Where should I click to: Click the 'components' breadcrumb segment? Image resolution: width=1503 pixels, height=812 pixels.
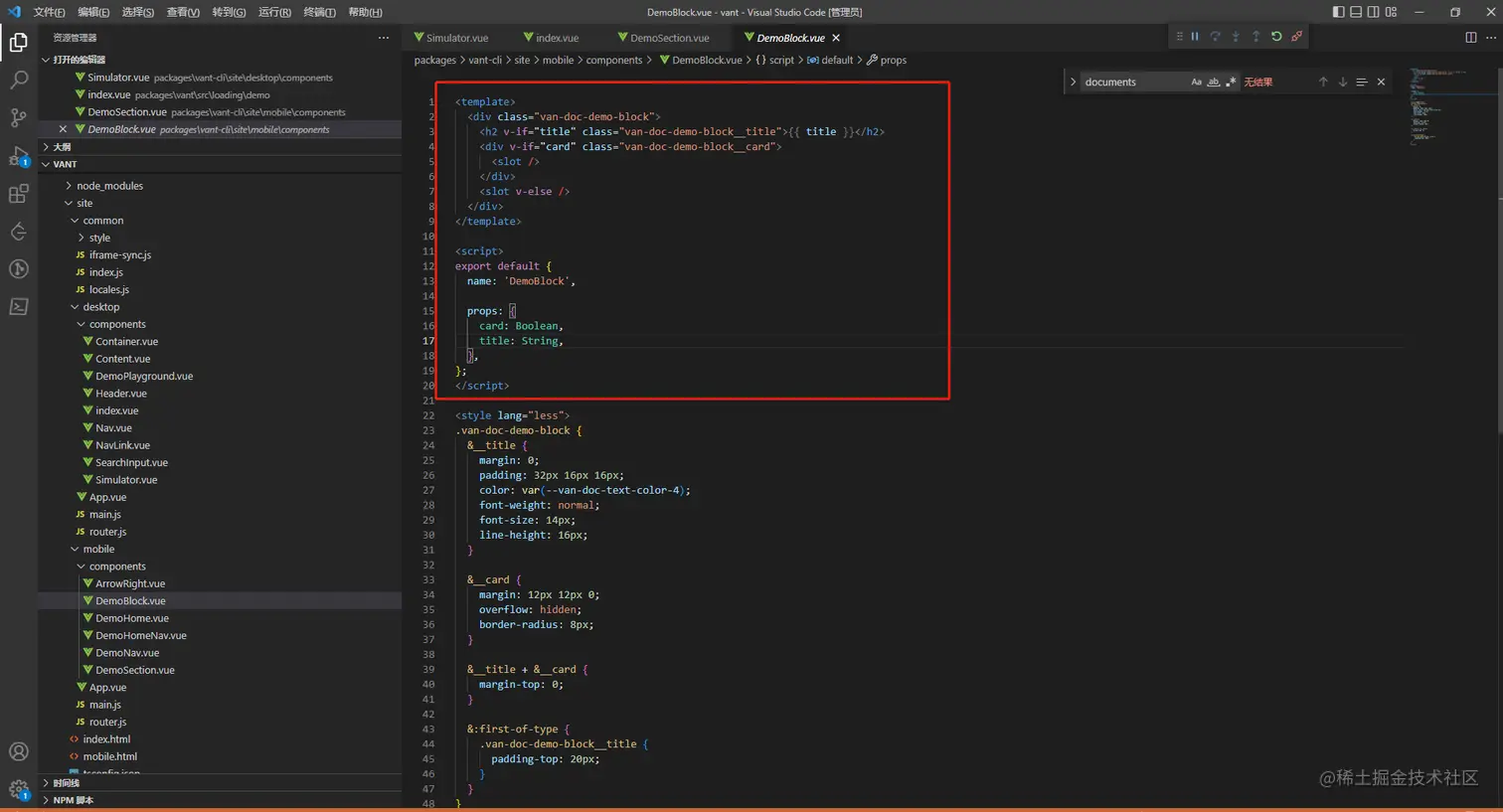614,61
